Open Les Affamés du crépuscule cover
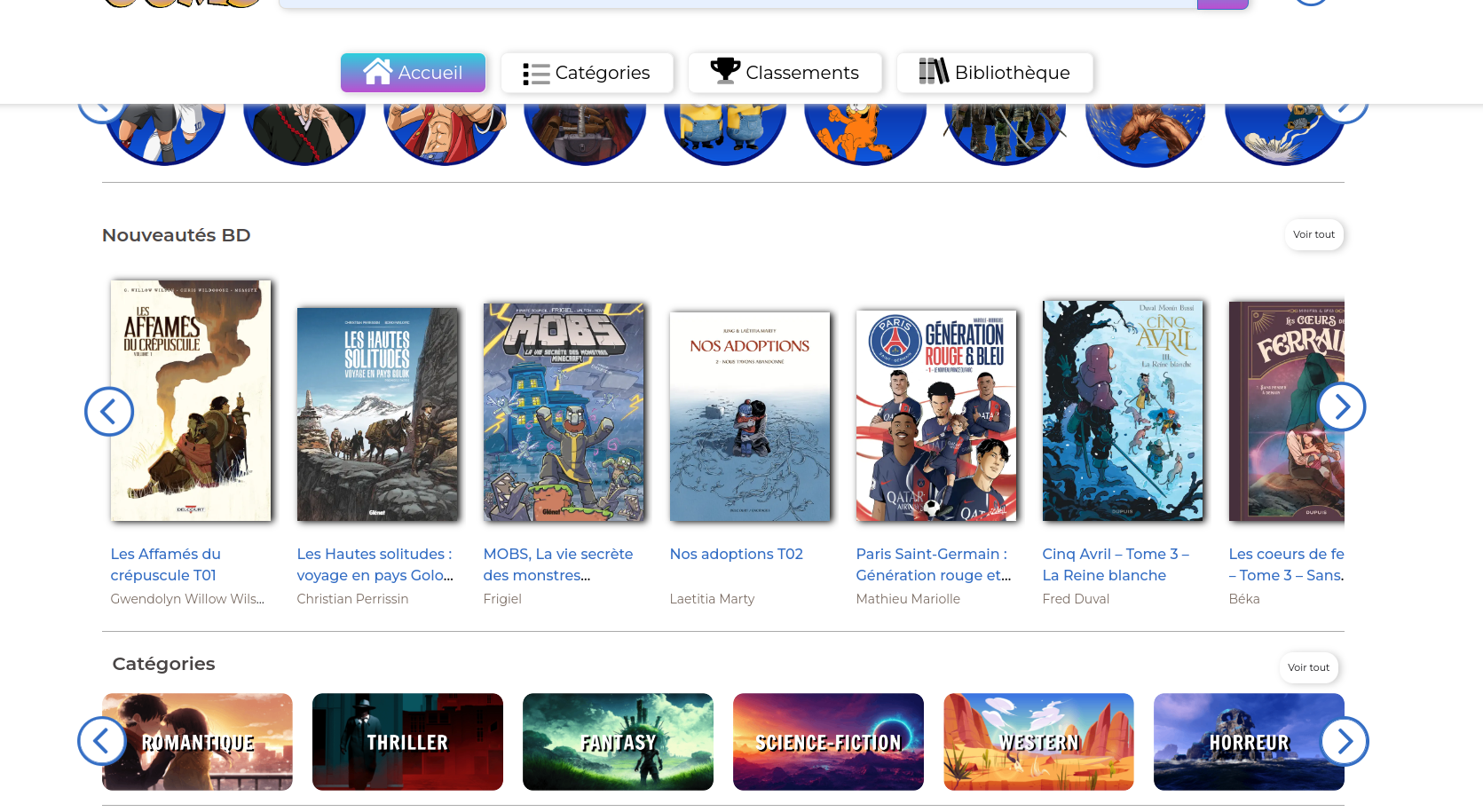This screenshot has width=1483, height=812. tap(191, 401)
